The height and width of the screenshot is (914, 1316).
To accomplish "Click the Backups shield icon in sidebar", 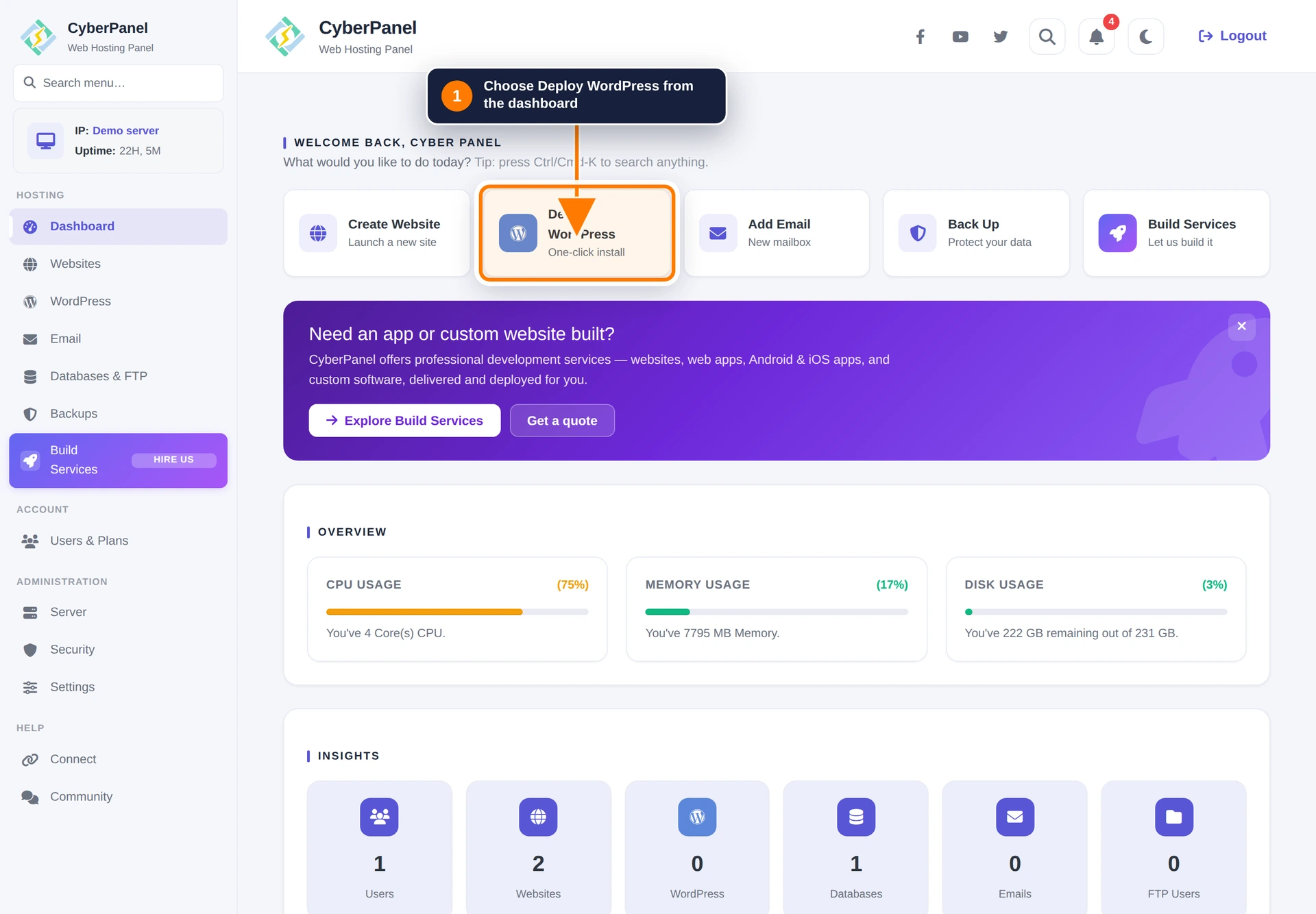I will coord(30,415).
